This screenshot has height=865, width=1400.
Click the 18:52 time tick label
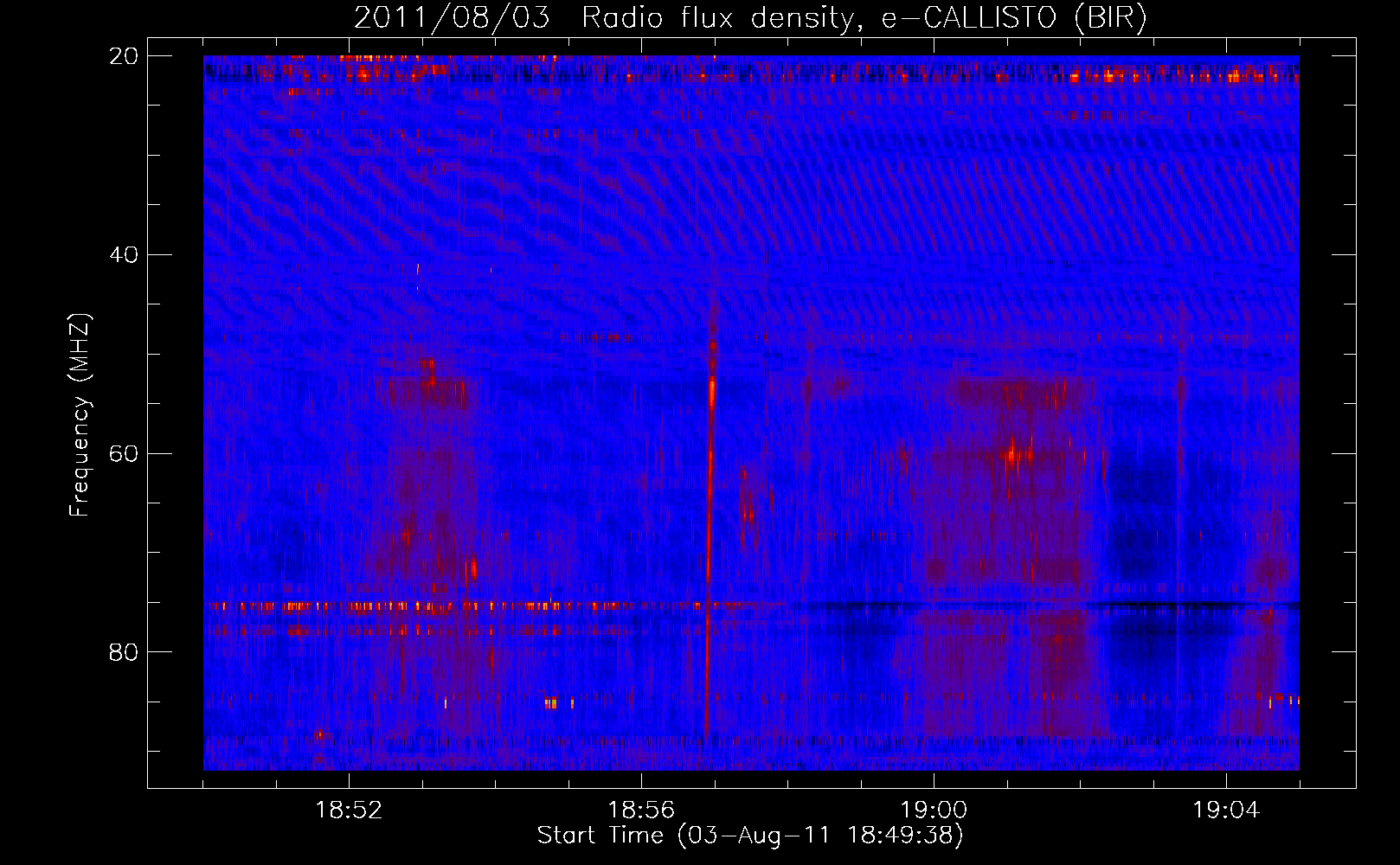[x=349, y=811]
